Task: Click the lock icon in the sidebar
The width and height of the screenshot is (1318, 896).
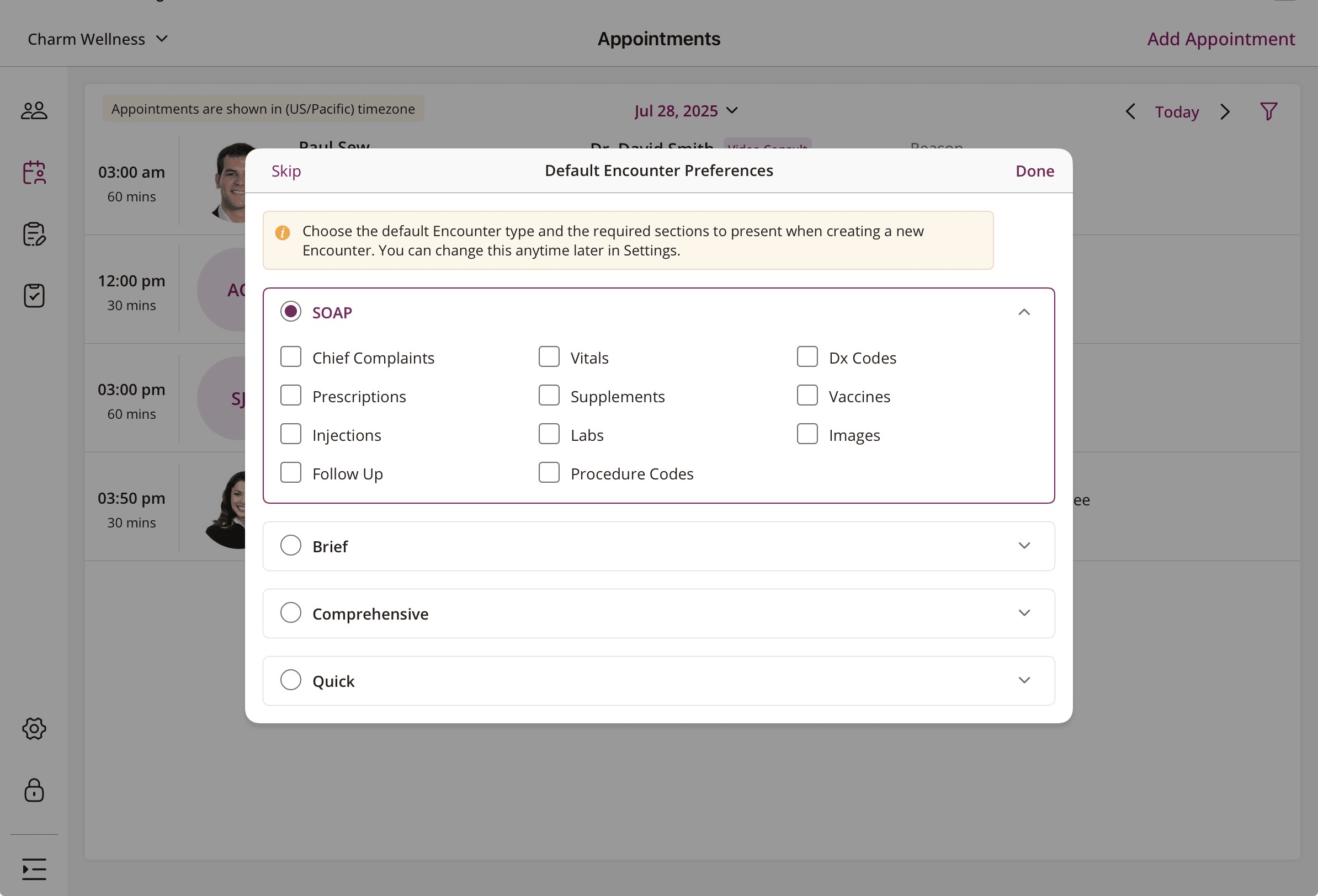Action: coord(34,791)
